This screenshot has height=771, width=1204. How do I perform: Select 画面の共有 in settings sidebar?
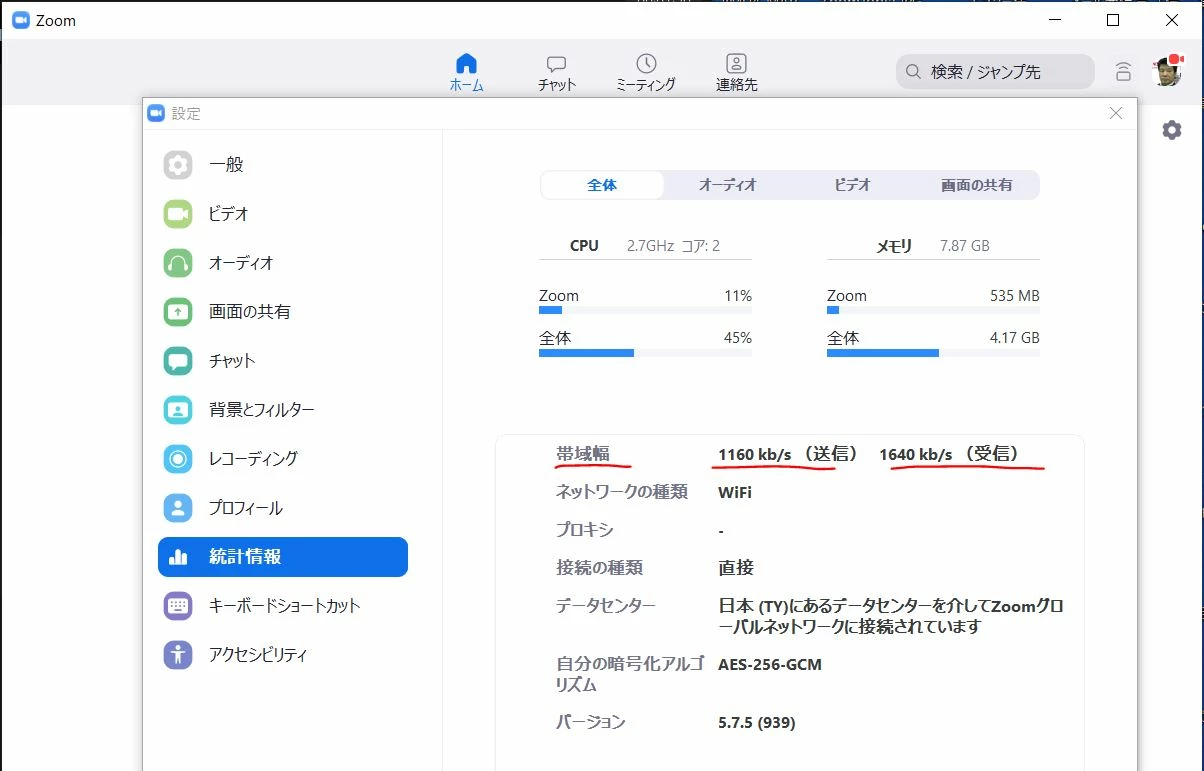(283, 312)
